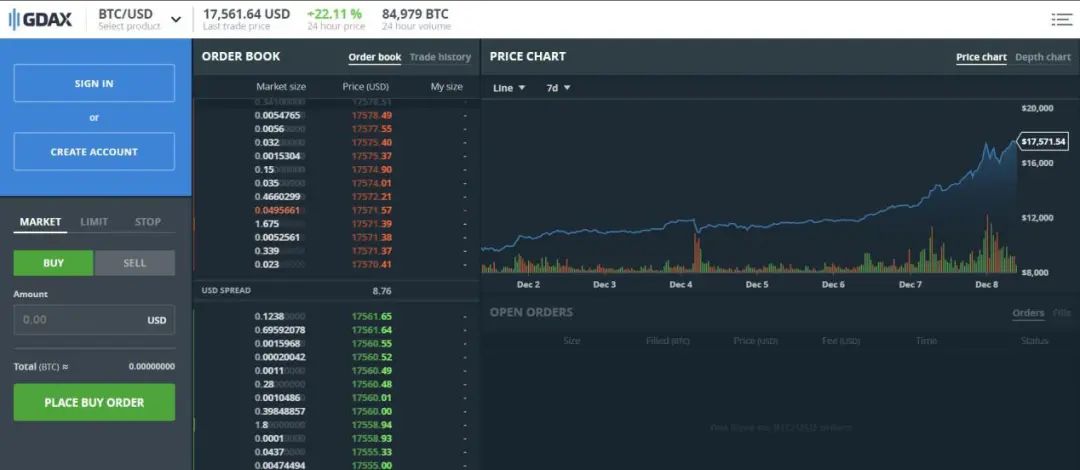Click the $17,571.54 price marker on chart
Image resolution: width=1080 pixels, height=470 pixels.
pyautogui.click(x=1044, y=142)
